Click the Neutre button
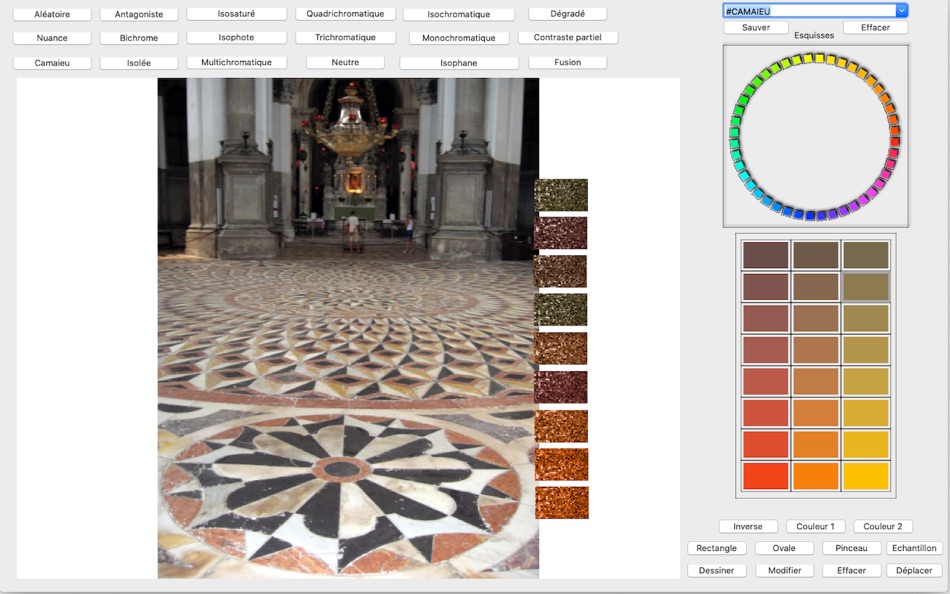 [345, 62]
